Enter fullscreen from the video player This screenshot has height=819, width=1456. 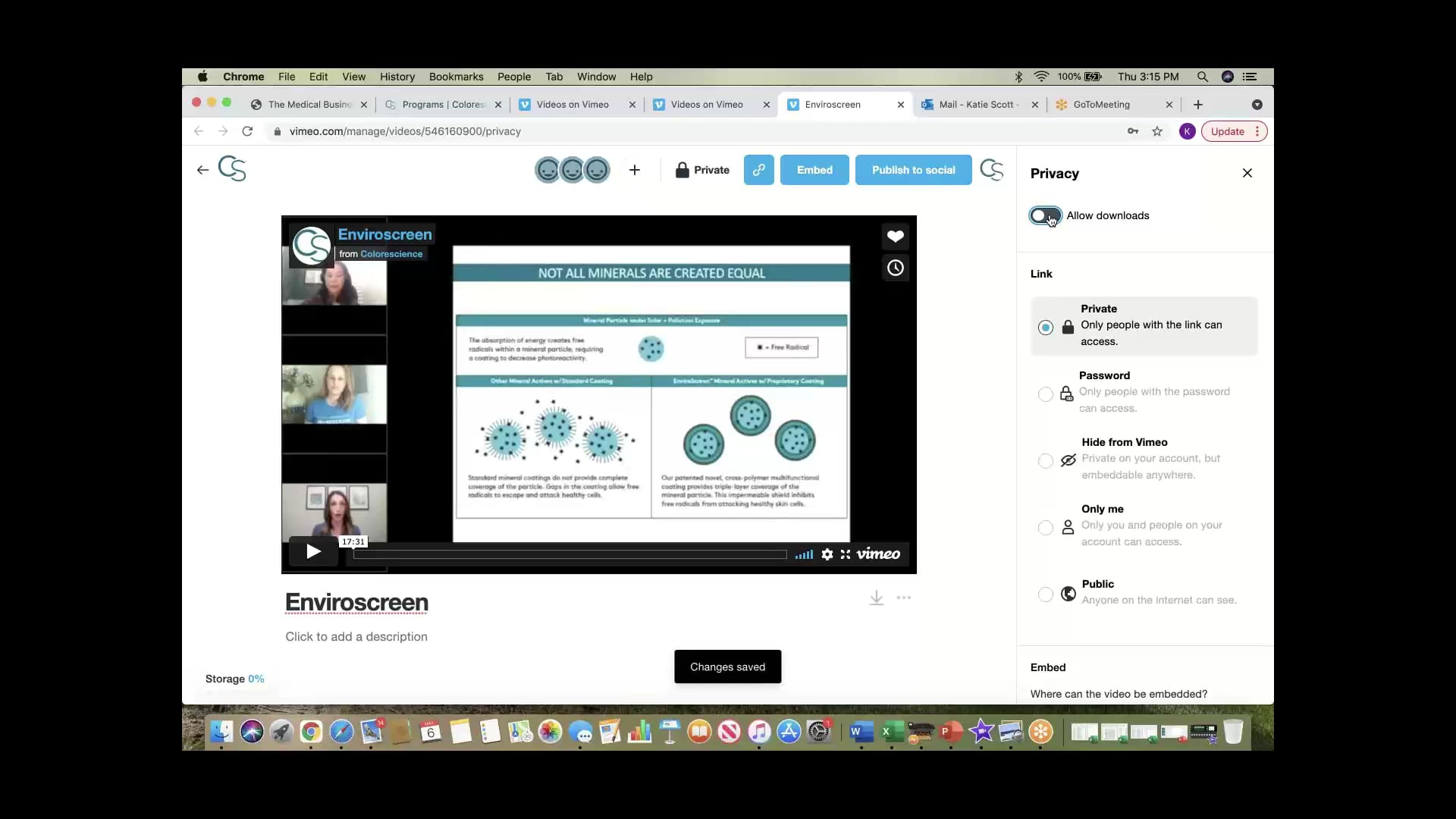[846, 554]
